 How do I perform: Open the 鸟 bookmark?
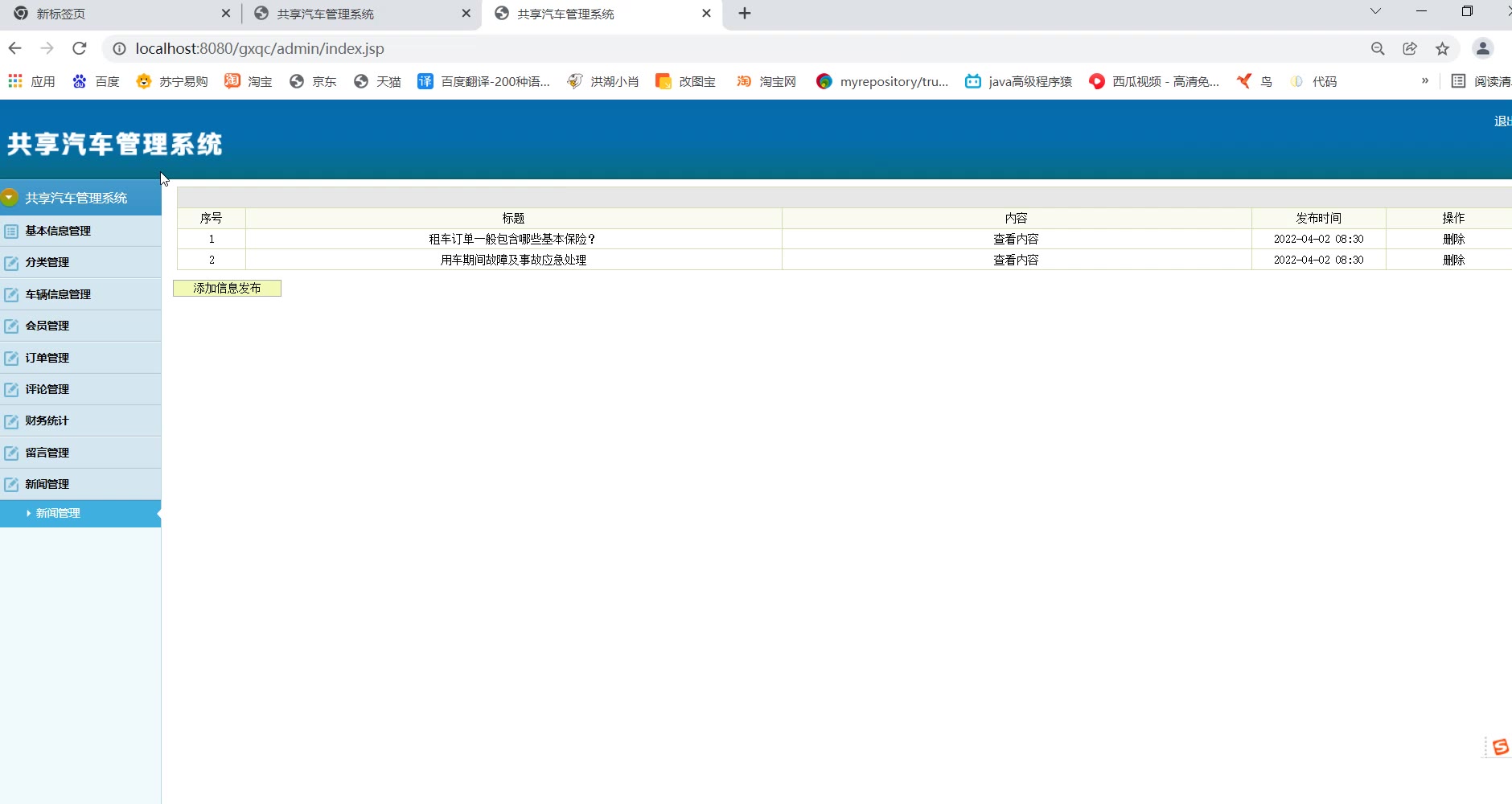click(x=1255, y=81)
